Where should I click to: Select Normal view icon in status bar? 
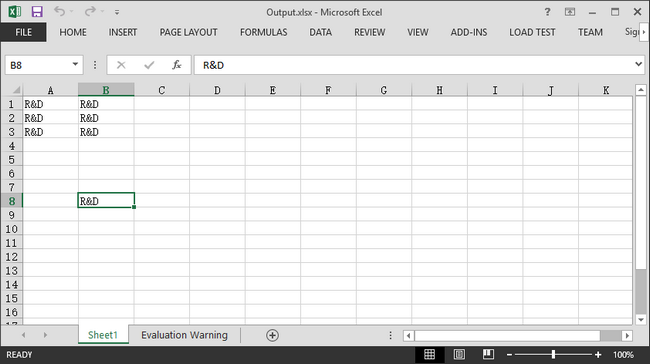pyautogui.click(x=429, y=354)
